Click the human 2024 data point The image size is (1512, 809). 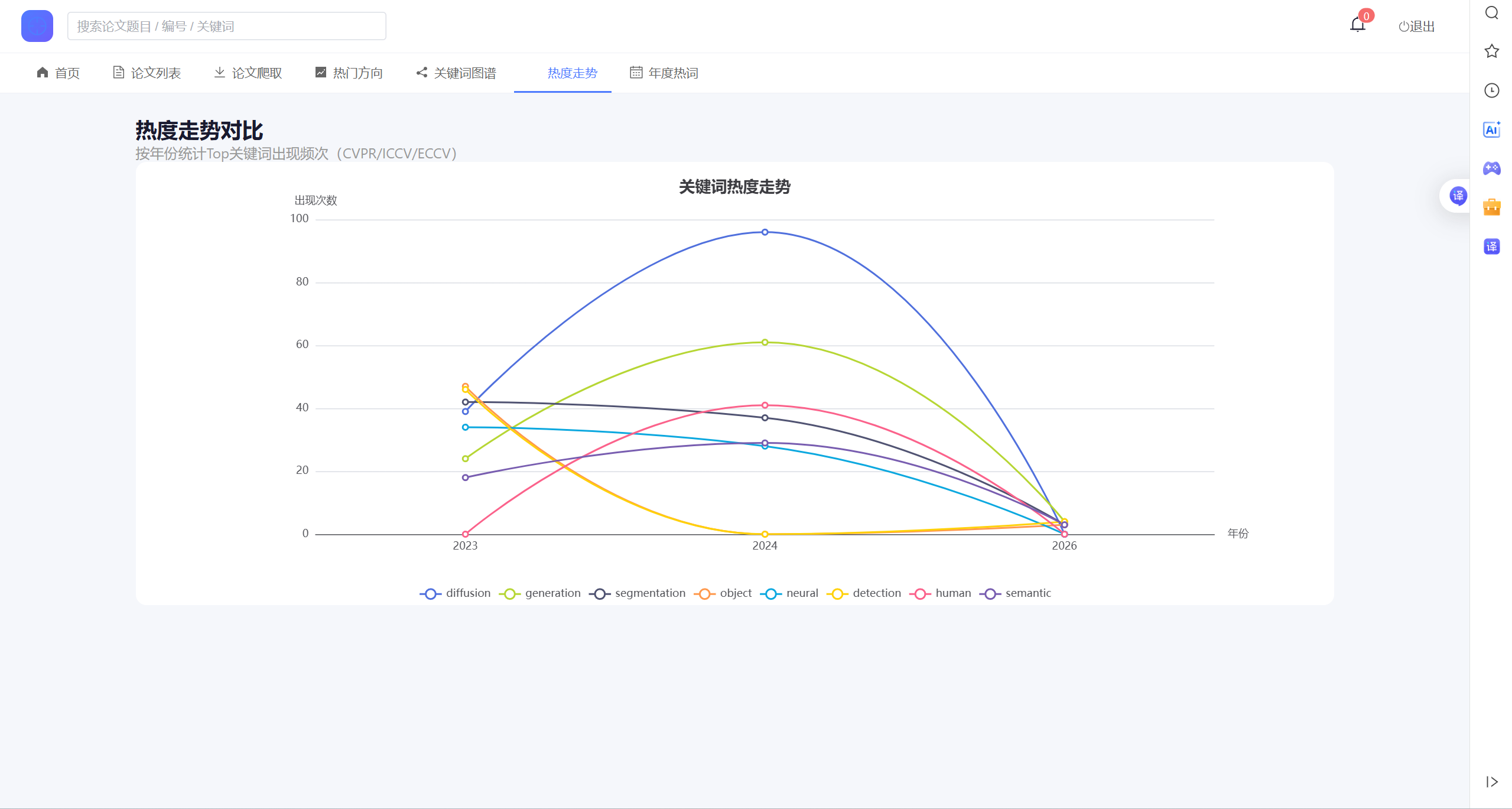pos(765,405)
